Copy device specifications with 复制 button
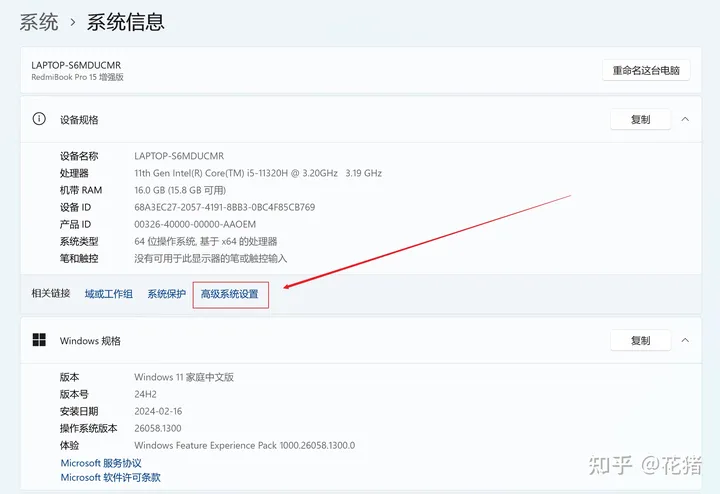720x494 pixels. (x=641, y=119)
